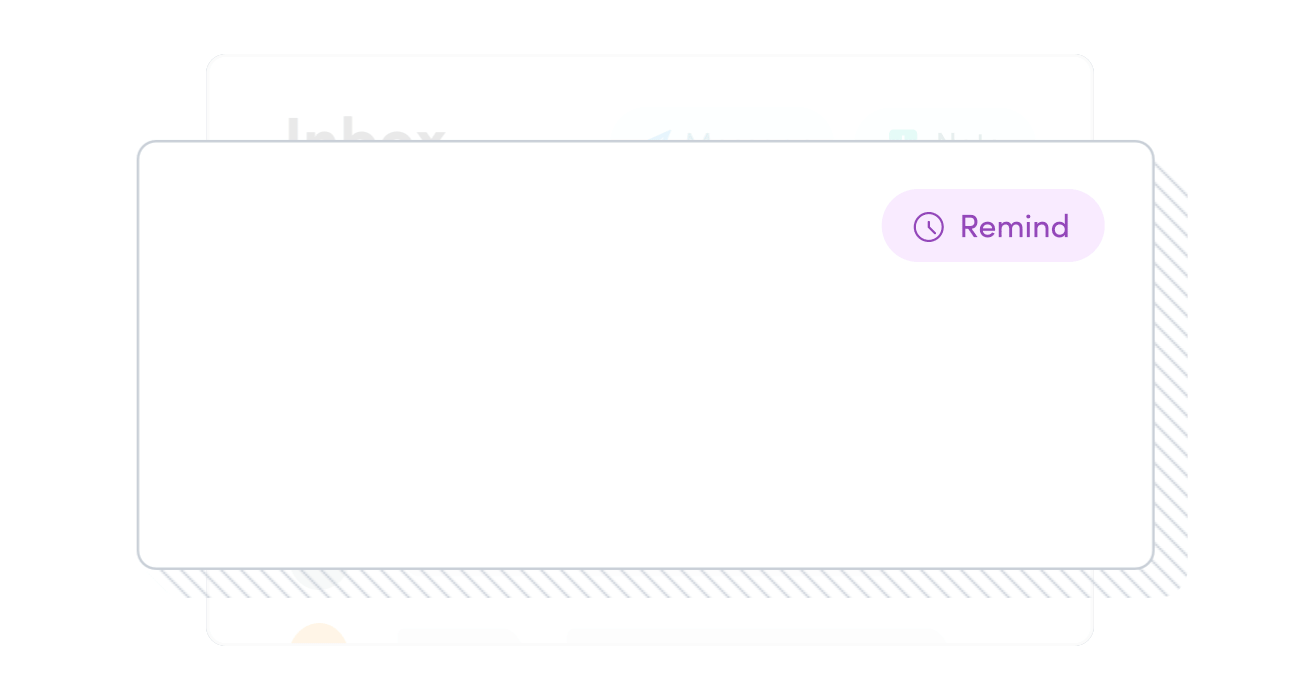Click the background Inbox panel top area
This screenshot has width=1300, height=700.
650,97
